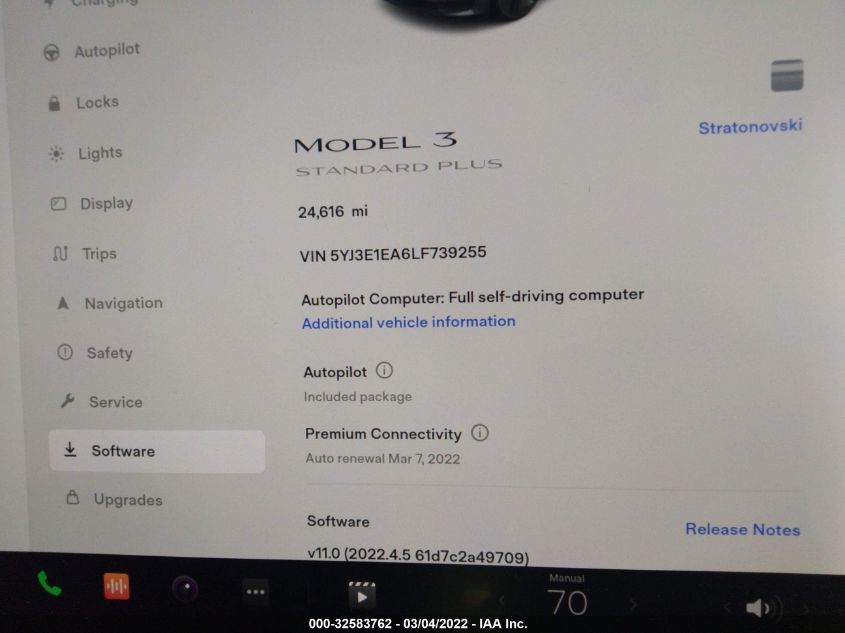Click the Stratonovski vehicle name link
845x633 pixels.
750,127
